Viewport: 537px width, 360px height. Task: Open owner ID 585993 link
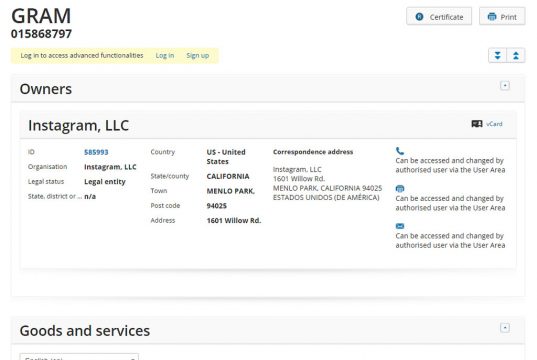tap(96, 152)
